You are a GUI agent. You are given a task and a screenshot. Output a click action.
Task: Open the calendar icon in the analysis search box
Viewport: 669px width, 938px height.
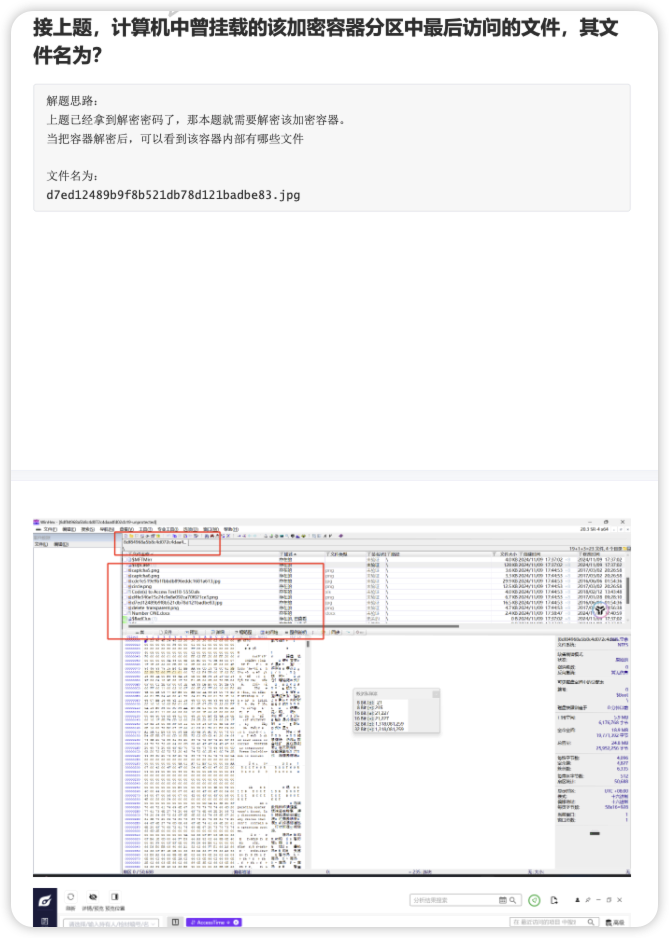pyautogui.click(x=503, y=900)
